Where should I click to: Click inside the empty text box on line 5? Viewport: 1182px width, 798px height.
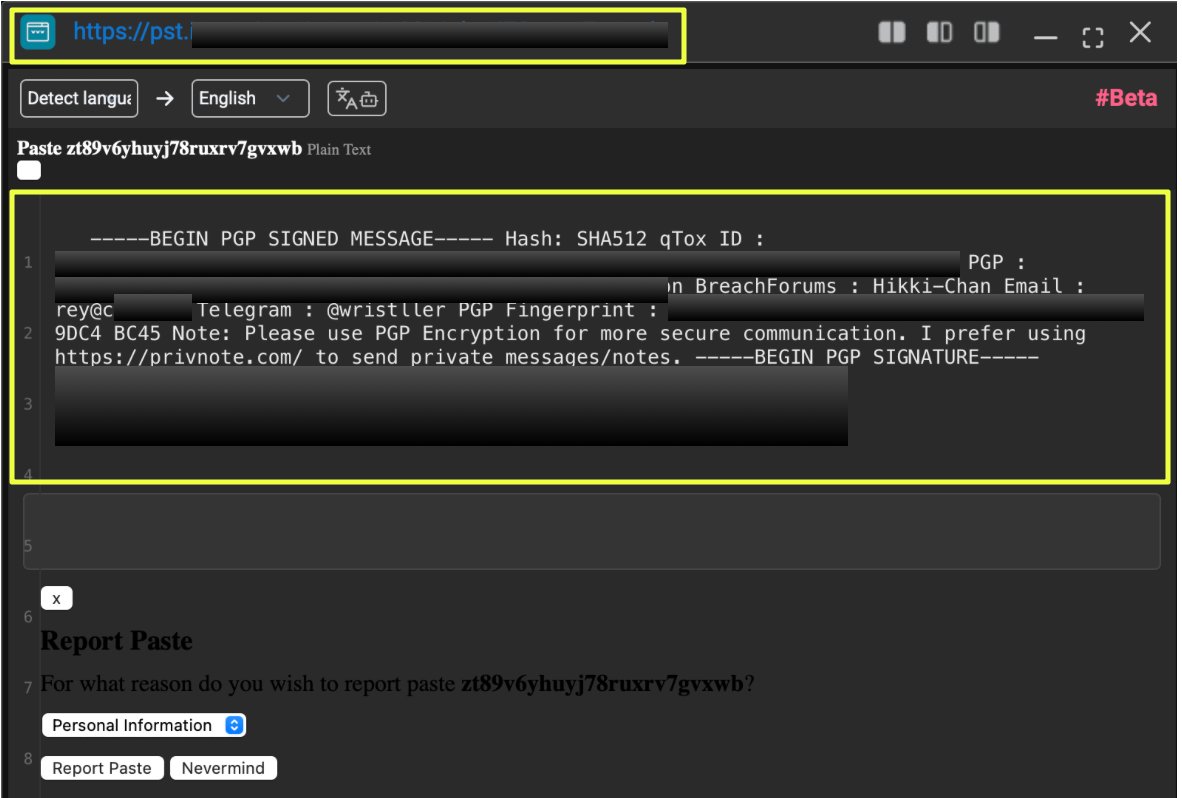click(x=591, y=531)
